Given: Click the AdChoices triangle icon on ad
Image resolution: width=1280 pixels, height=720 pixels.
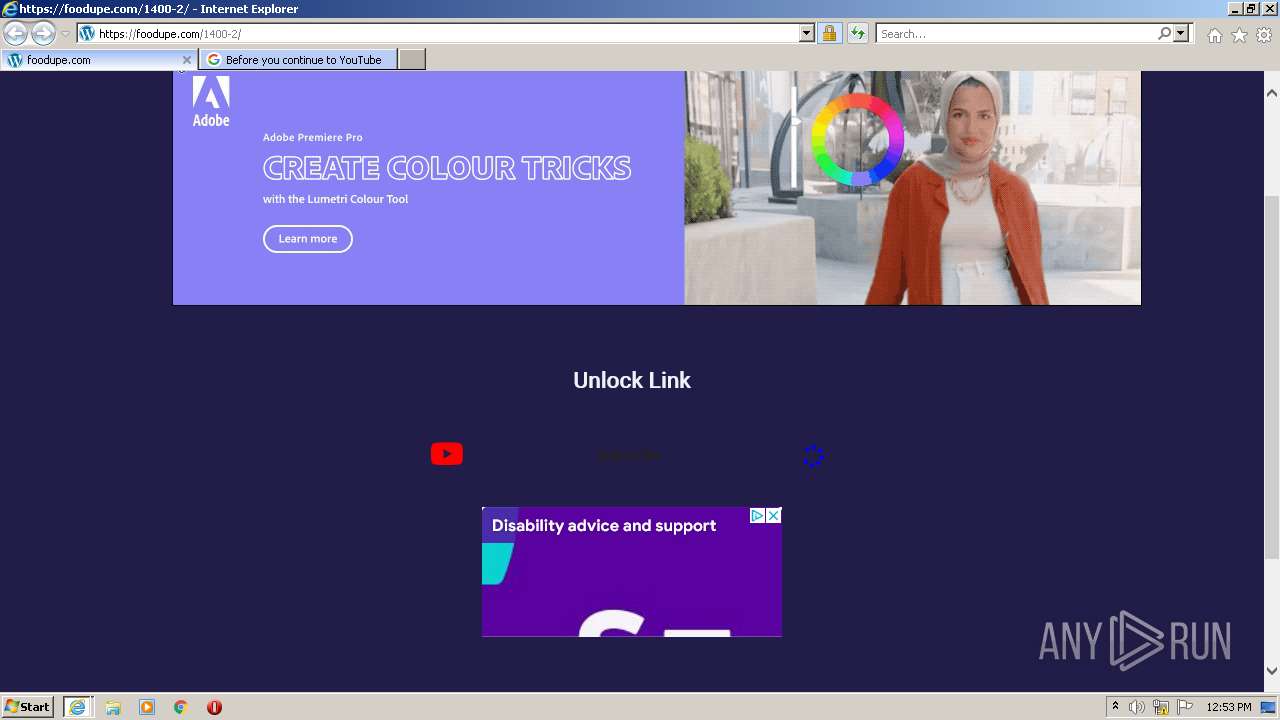Looking at the screenshot, I should pos(758,516).
